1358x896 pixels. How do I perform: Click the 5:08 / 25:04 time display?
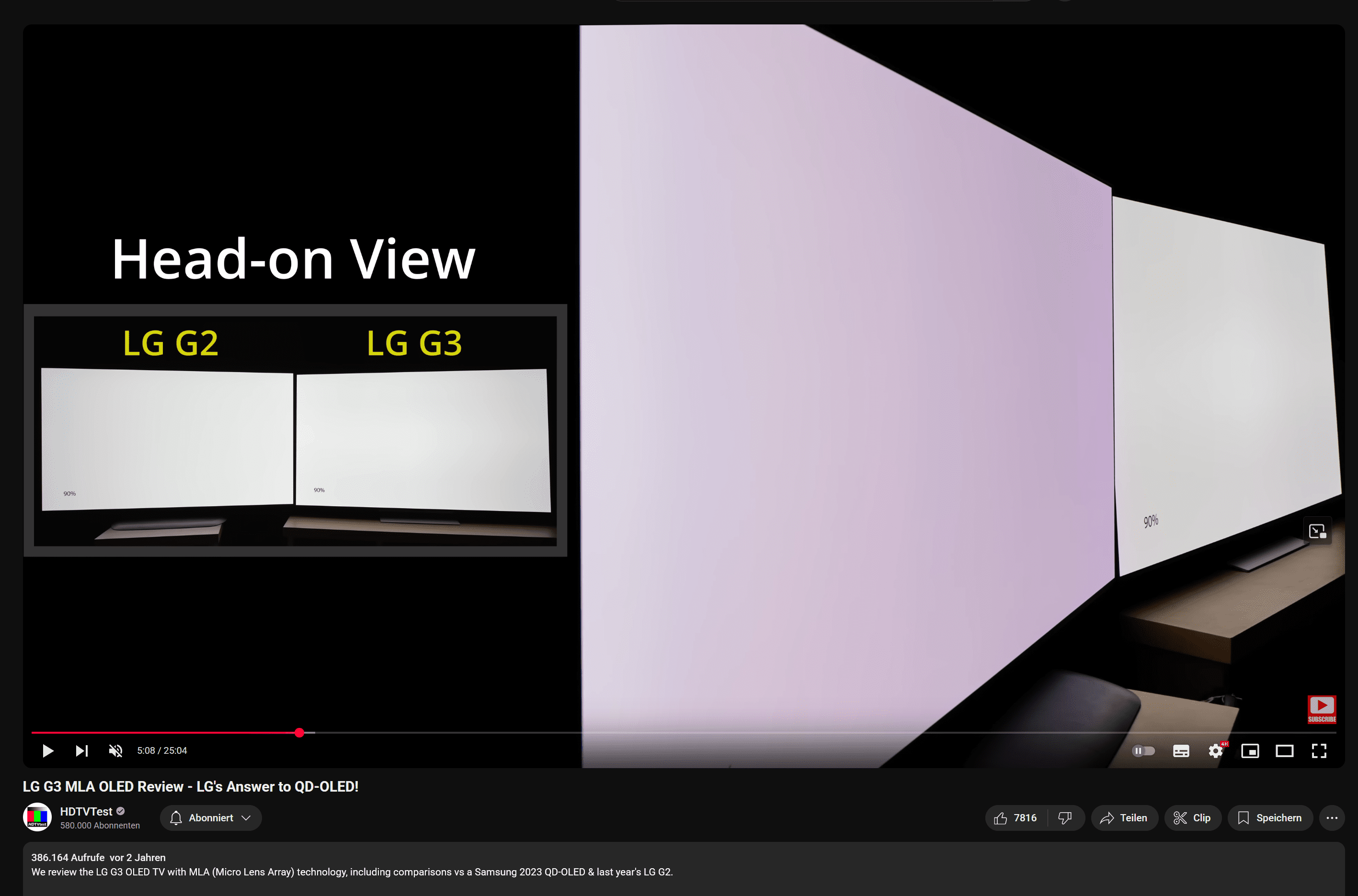[162, 750]
